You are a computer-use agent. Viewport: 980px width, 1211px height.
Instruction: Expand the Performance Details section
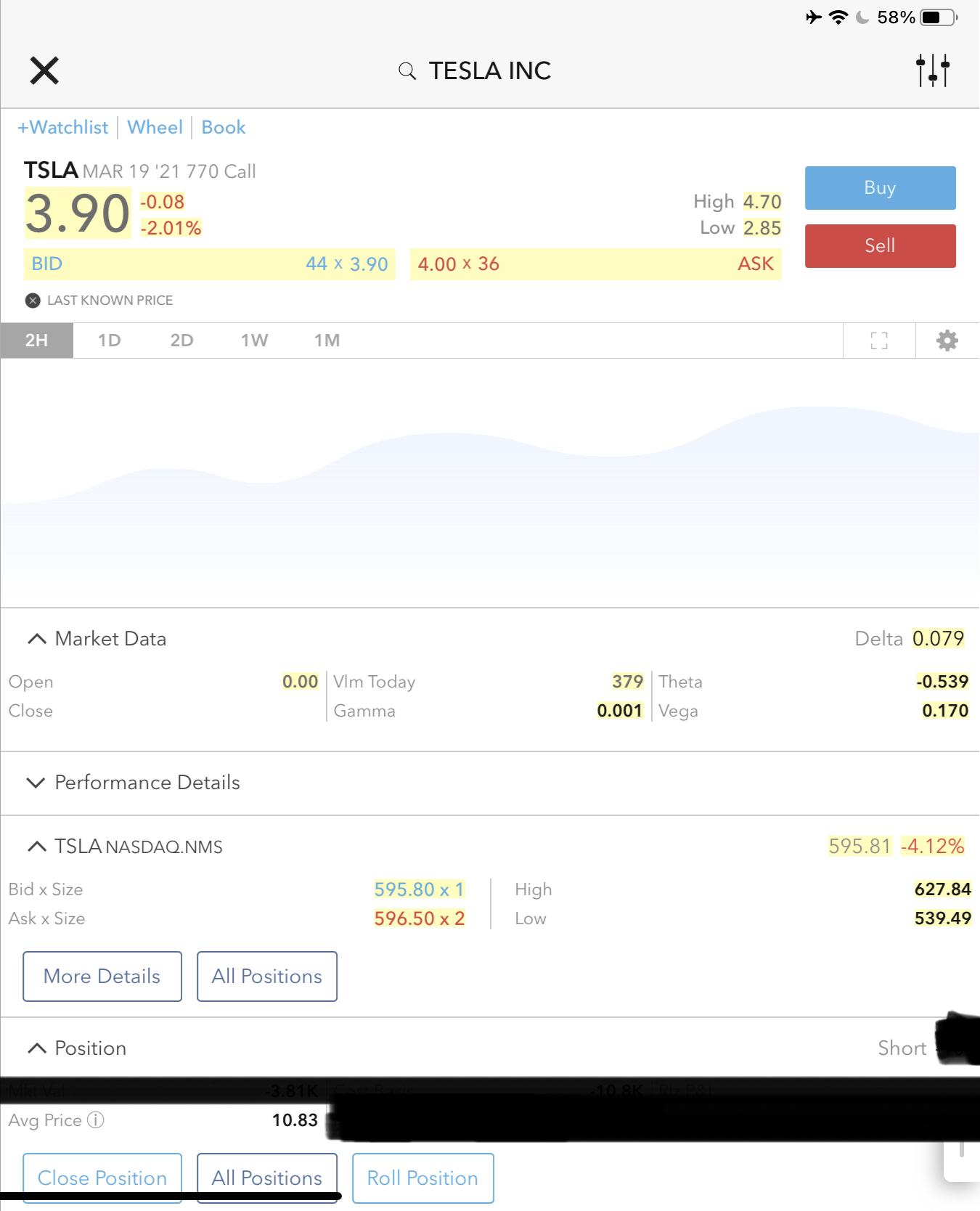coord(36,783)
